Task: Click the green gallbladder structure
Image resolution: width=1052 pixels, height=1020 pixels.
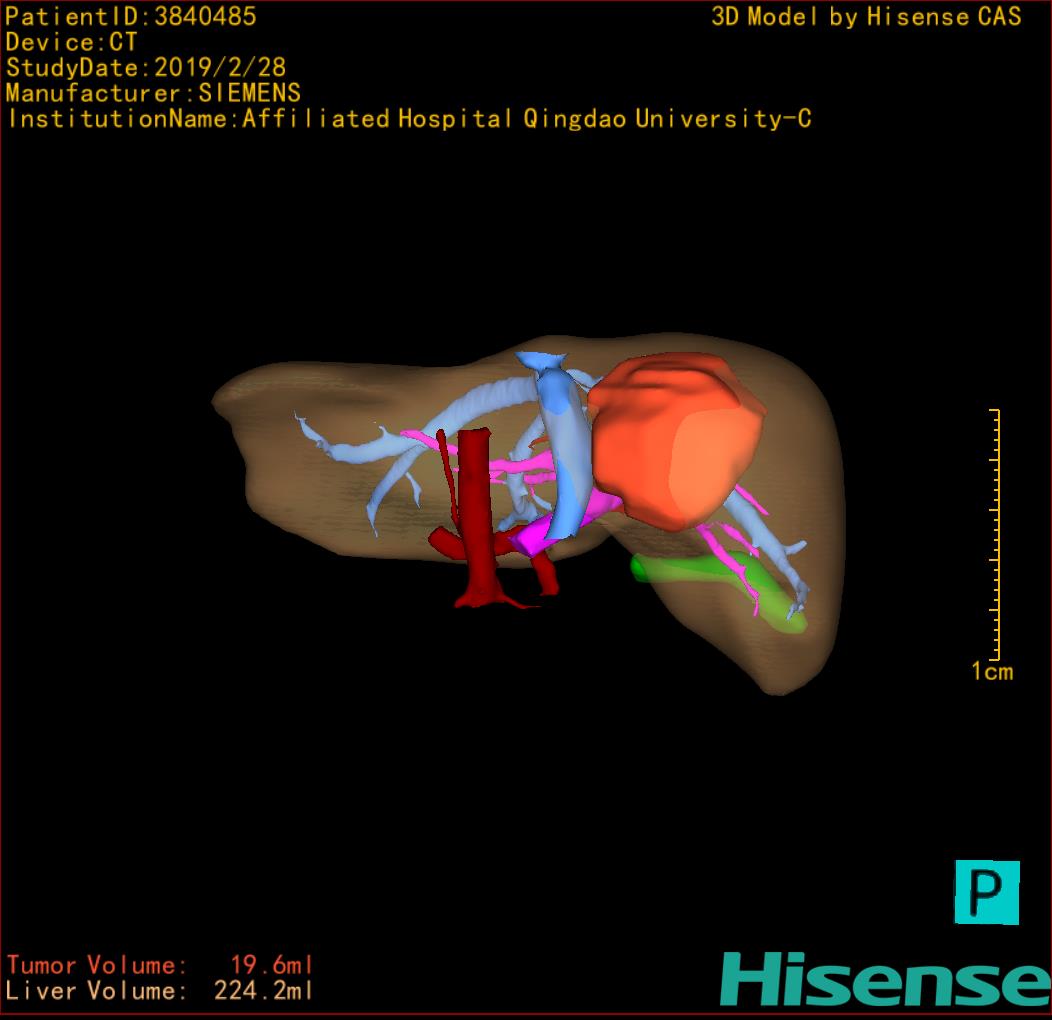Action: [x=718, y=593]
